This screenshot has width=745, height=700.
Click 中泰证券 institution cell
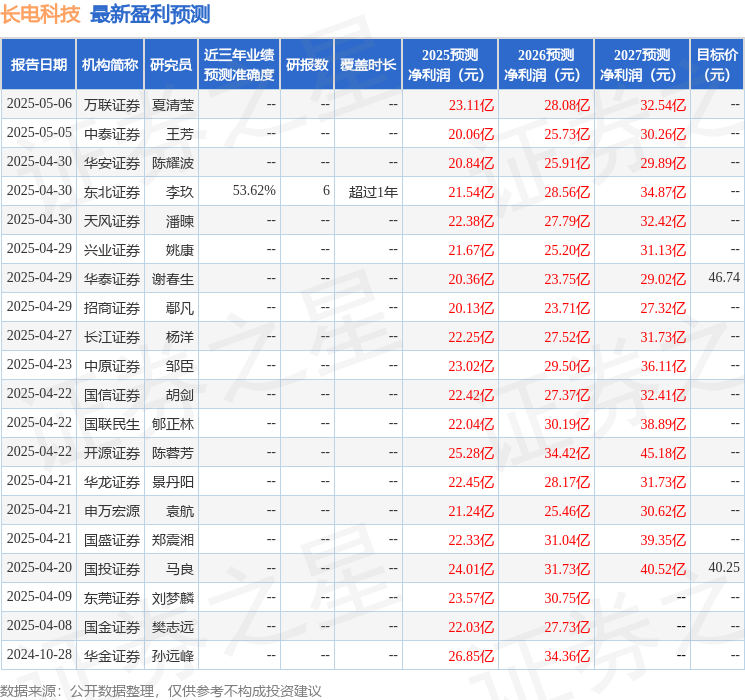[x=112, y=134]
